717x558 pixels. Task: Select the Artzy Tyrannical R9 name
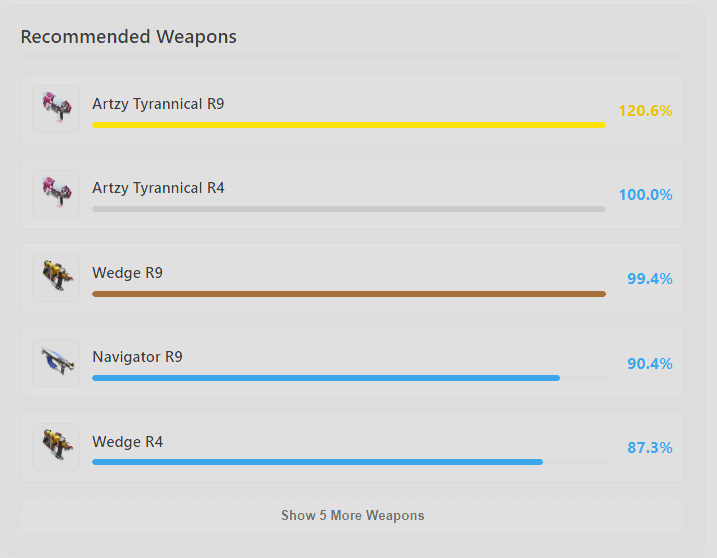coord(158,103)
